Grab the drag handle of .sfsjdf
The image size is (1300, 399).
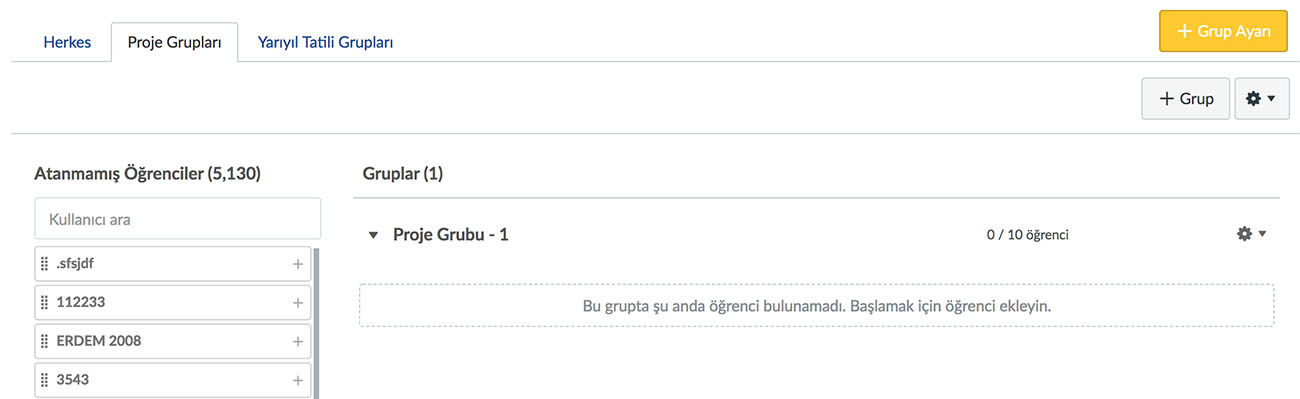44,264
